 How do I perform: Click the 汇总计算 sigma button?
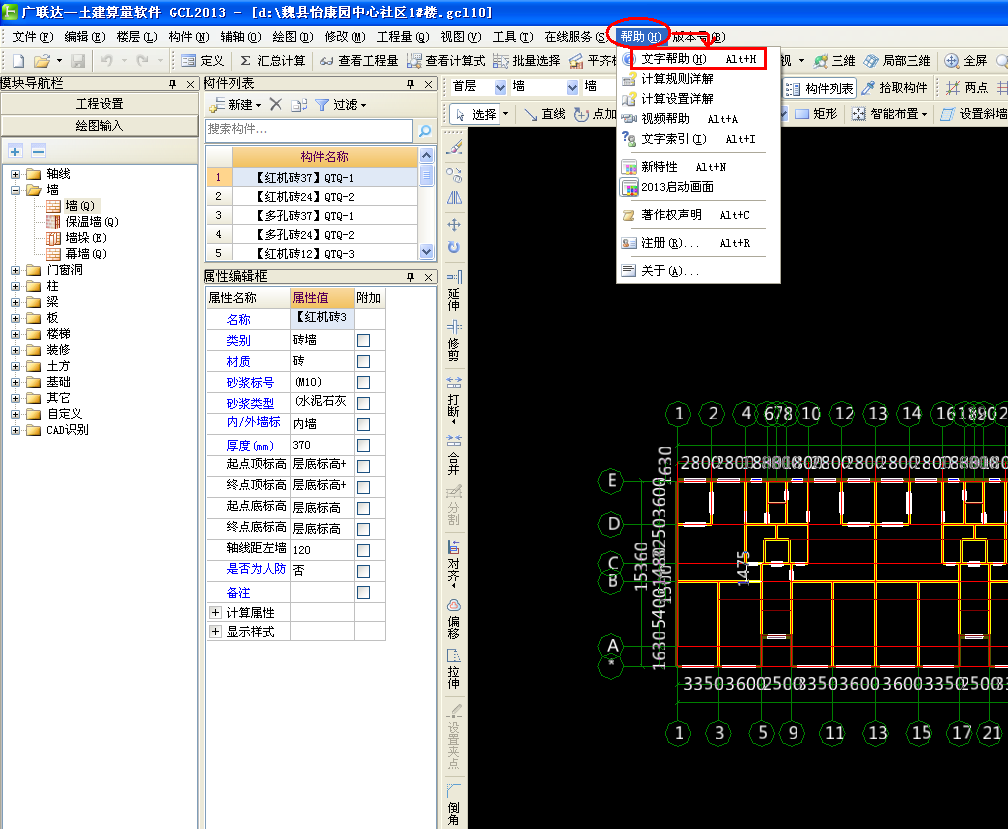pos(273,61)
